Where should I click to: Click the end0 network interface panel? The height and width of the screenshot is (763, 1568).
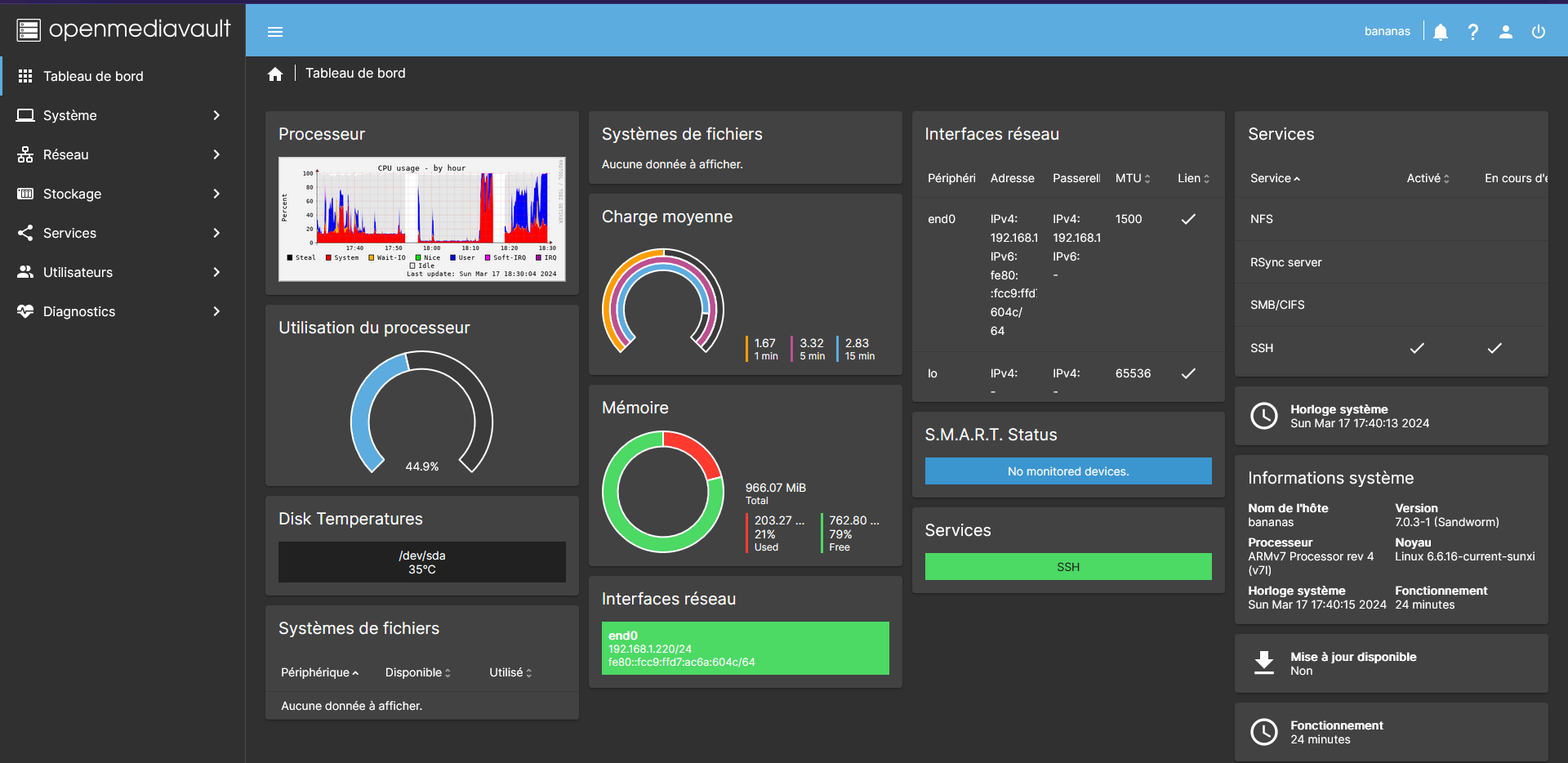click(x=744, y=648)
